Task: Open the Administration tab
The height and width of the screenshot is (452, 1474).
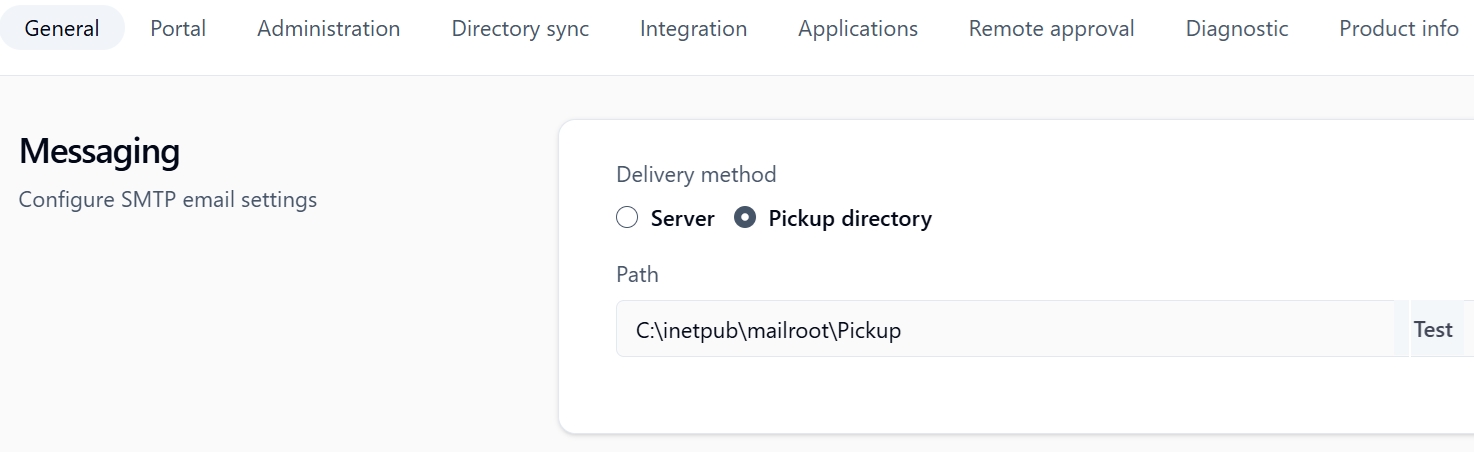Action: click(328, 28)
